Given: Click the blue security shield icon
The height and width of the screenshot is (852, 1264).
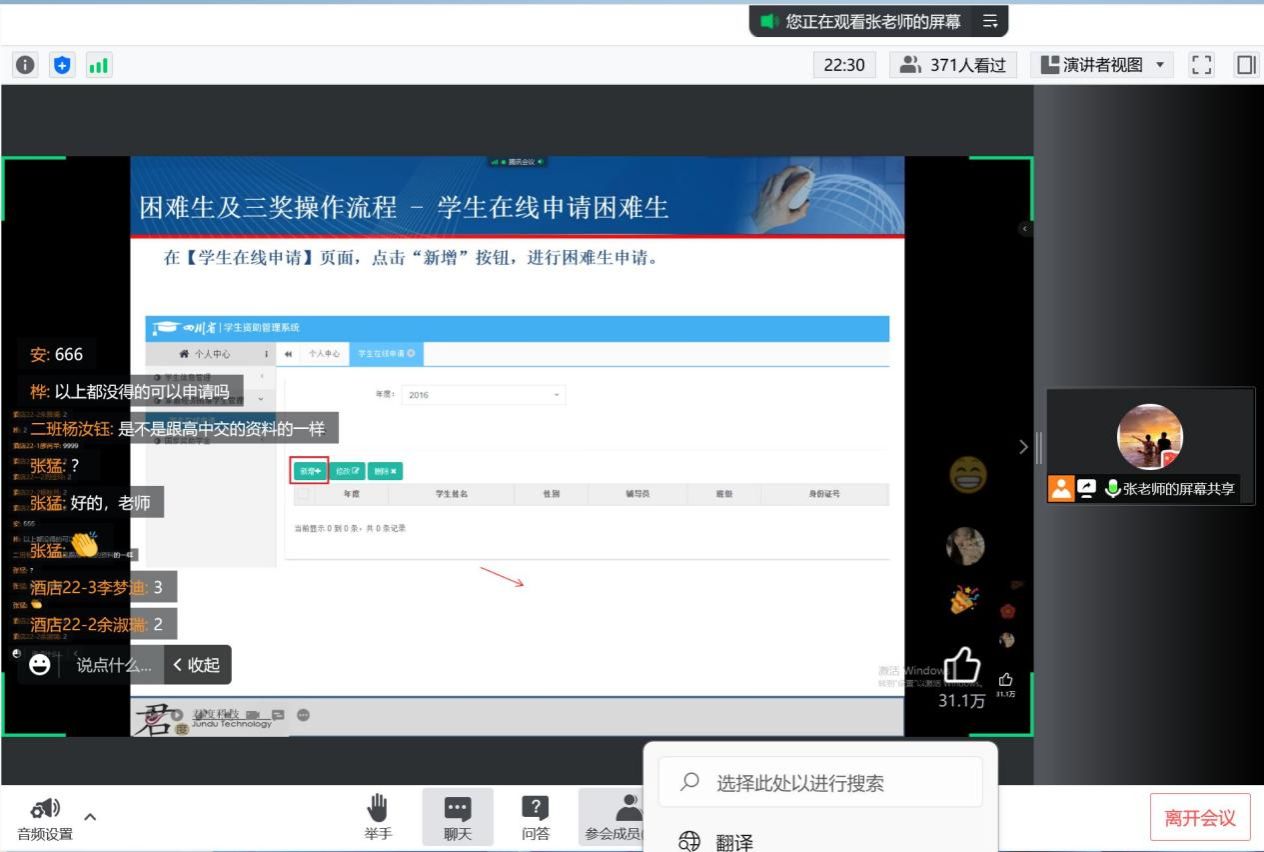Looking at the screenshot, I should pos(62,65).
